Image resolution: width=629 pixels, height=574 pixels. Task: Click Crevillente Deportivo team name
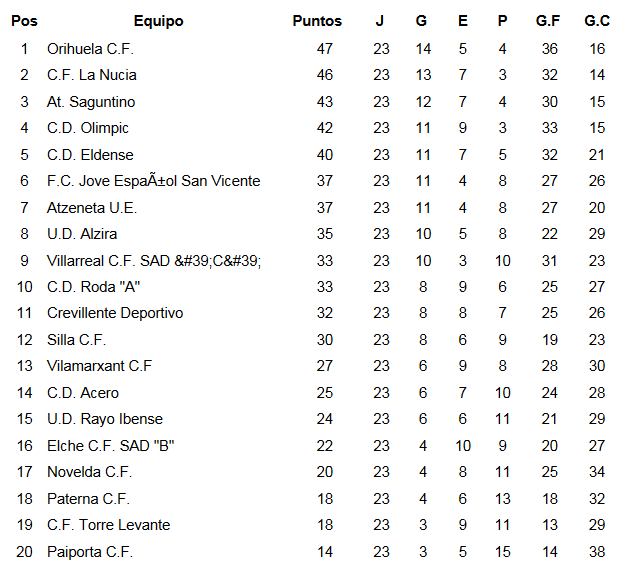pyautogui.click(x=115, y=313)
